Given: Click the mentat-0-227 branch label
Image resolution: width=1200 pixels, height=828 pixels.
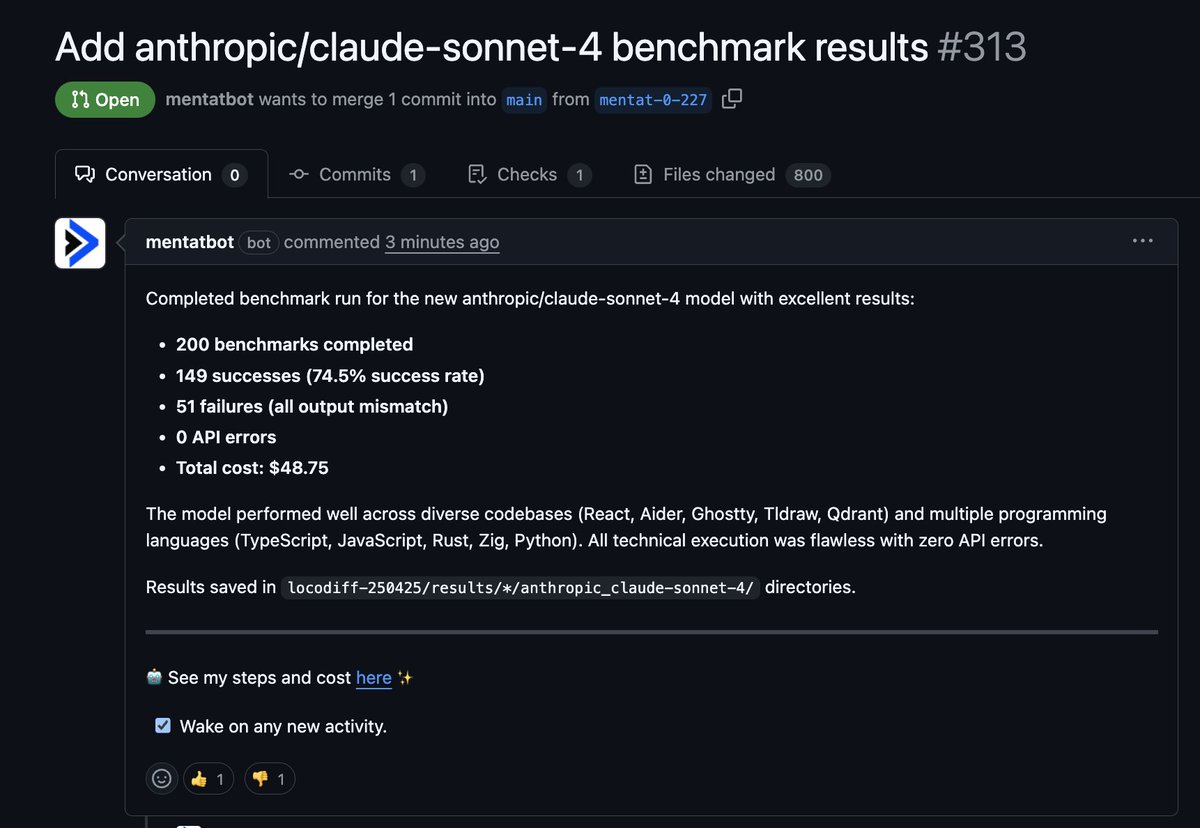Looking at the screenshot, I should click(653, 100).
